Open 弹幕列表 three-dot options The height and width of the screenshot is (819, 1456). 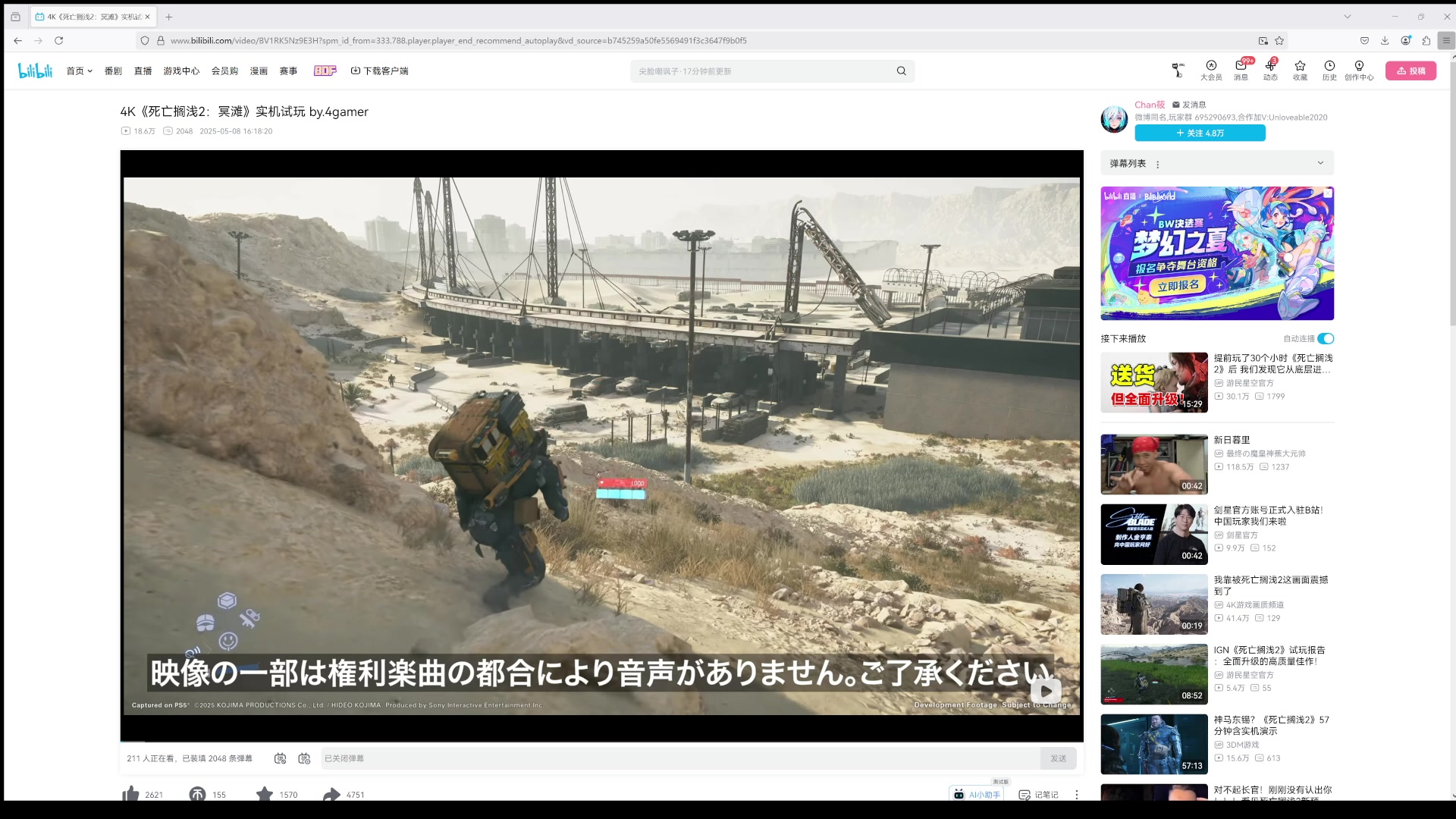click(x=1157, y=164)
